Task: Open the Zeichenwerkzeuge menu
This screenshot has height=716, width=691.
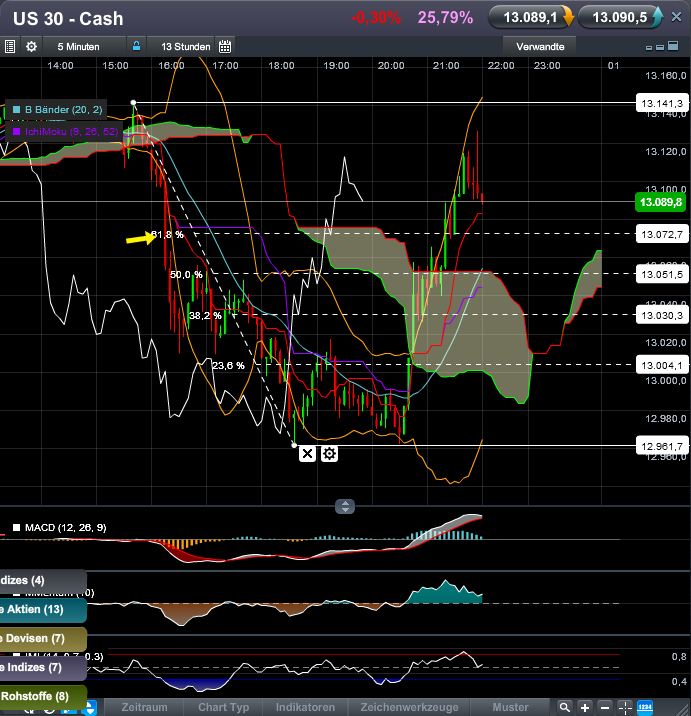Action: click(x=409, y=707)
